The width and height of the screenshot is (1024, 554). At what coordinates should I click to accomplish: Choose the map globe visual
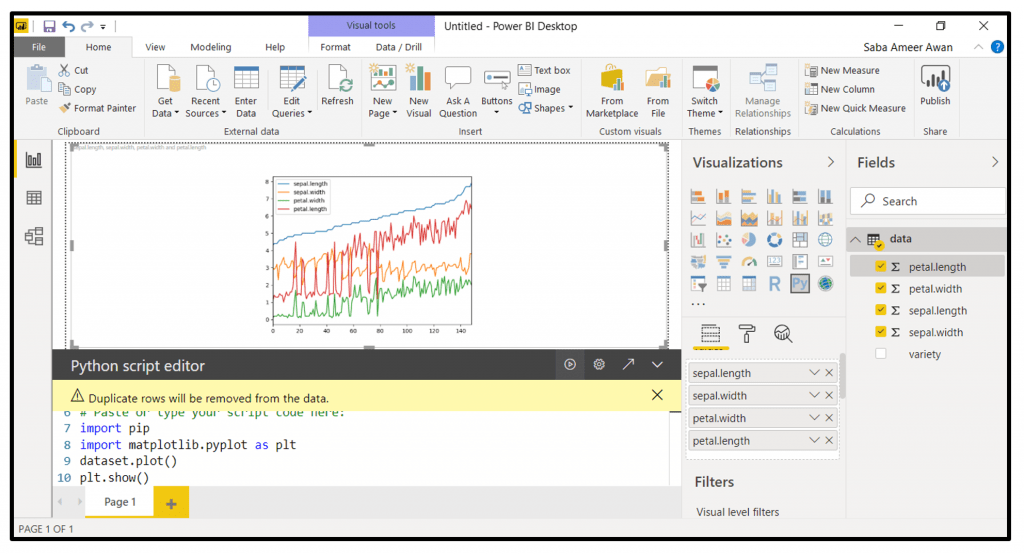tap(825, 240)
